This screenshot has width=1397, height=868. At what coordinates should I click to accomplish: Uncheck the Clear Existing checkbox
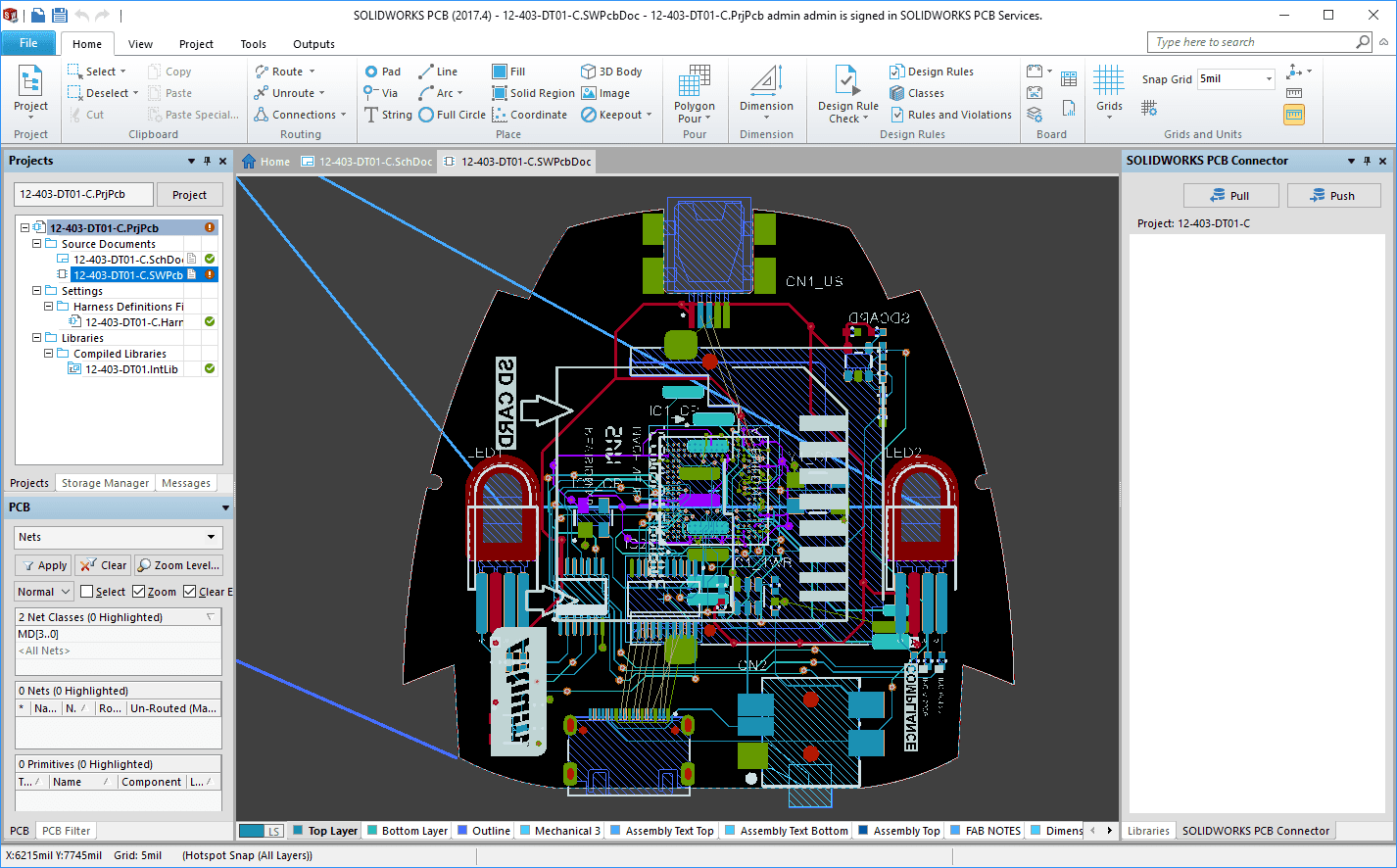tap(190, 592)
